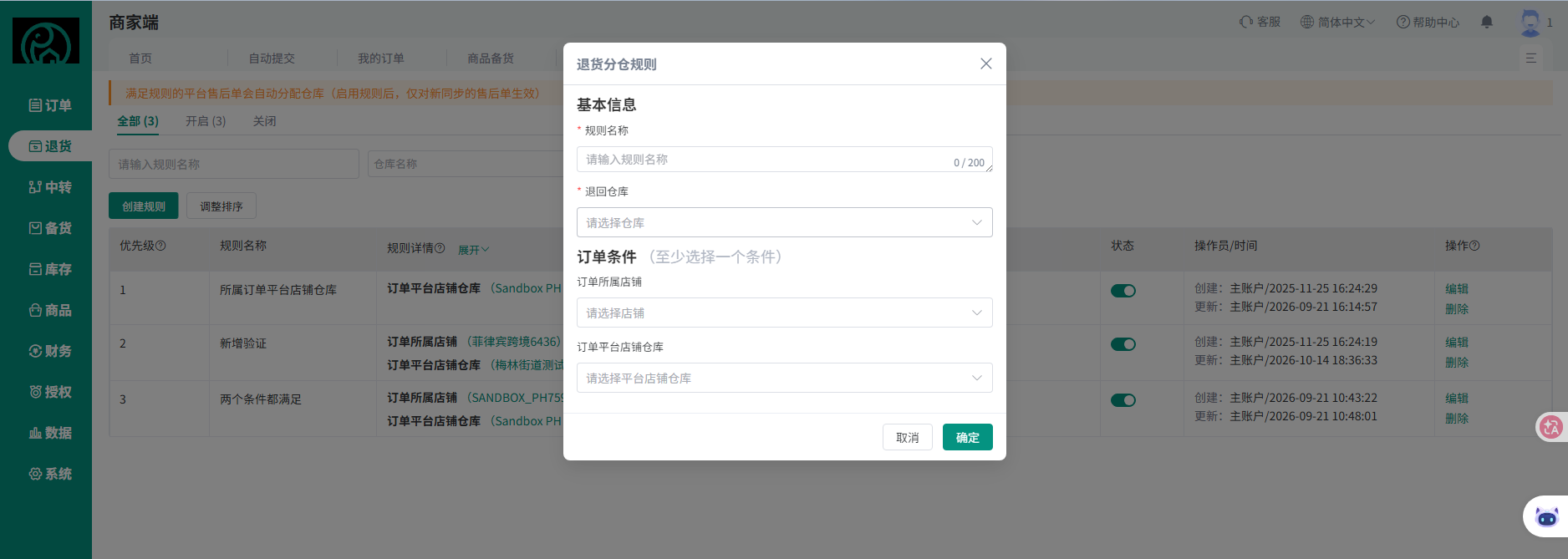Open the 仓库名称 filter dropdown

(466, 164)
